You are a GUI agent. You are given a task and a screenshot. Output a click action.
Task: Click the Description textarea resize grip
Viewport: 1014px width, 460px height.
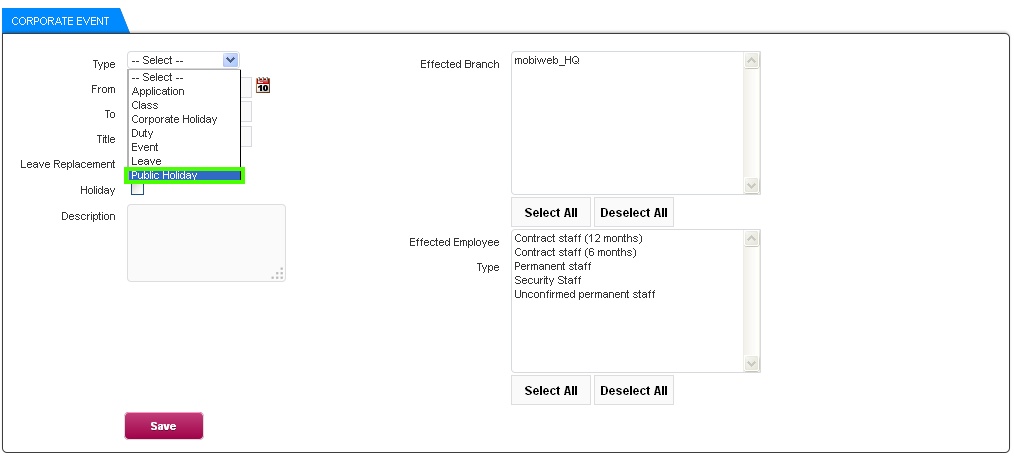click(278, 274)
